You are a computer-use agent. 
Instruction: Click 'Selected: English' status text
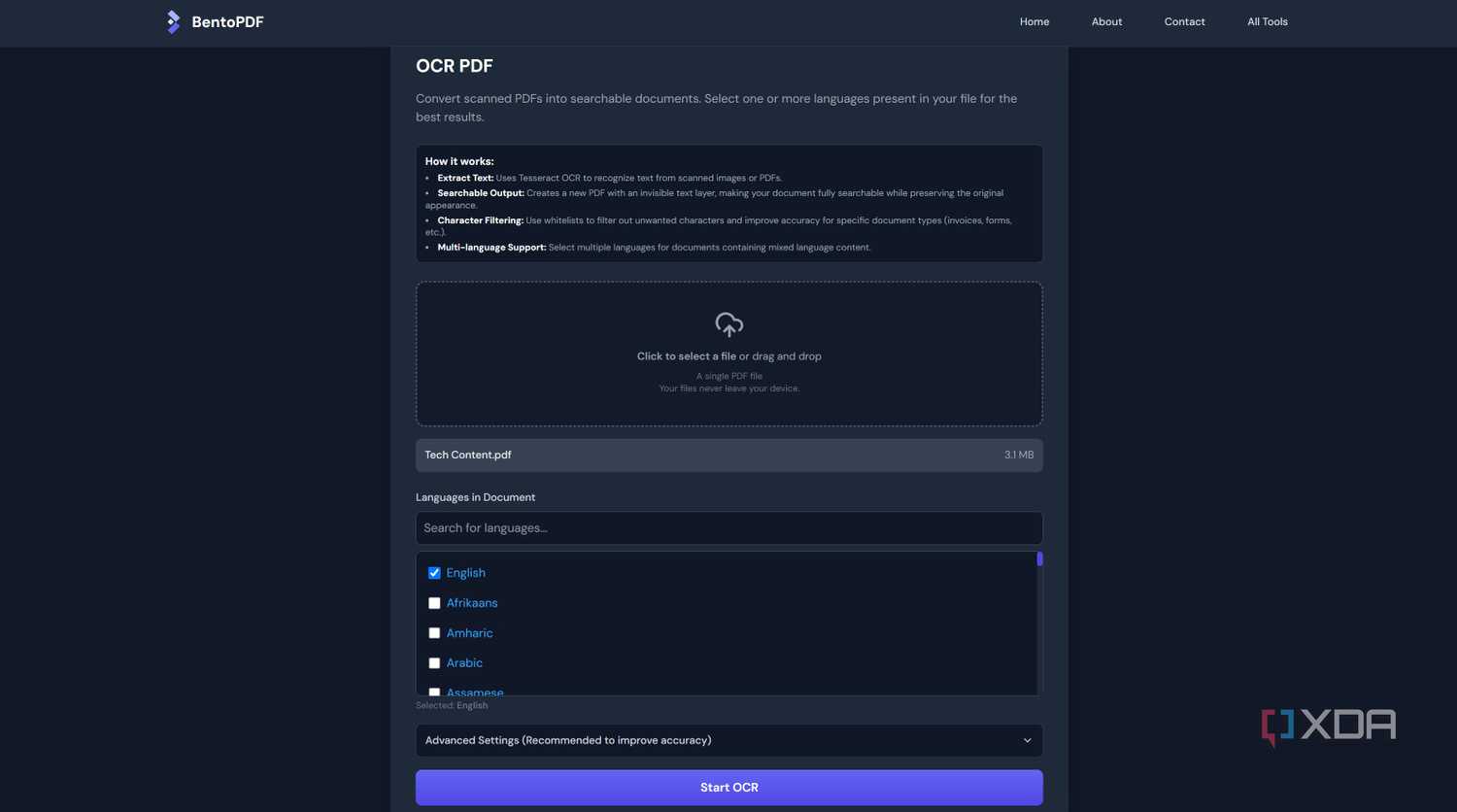tap(452, 705)
